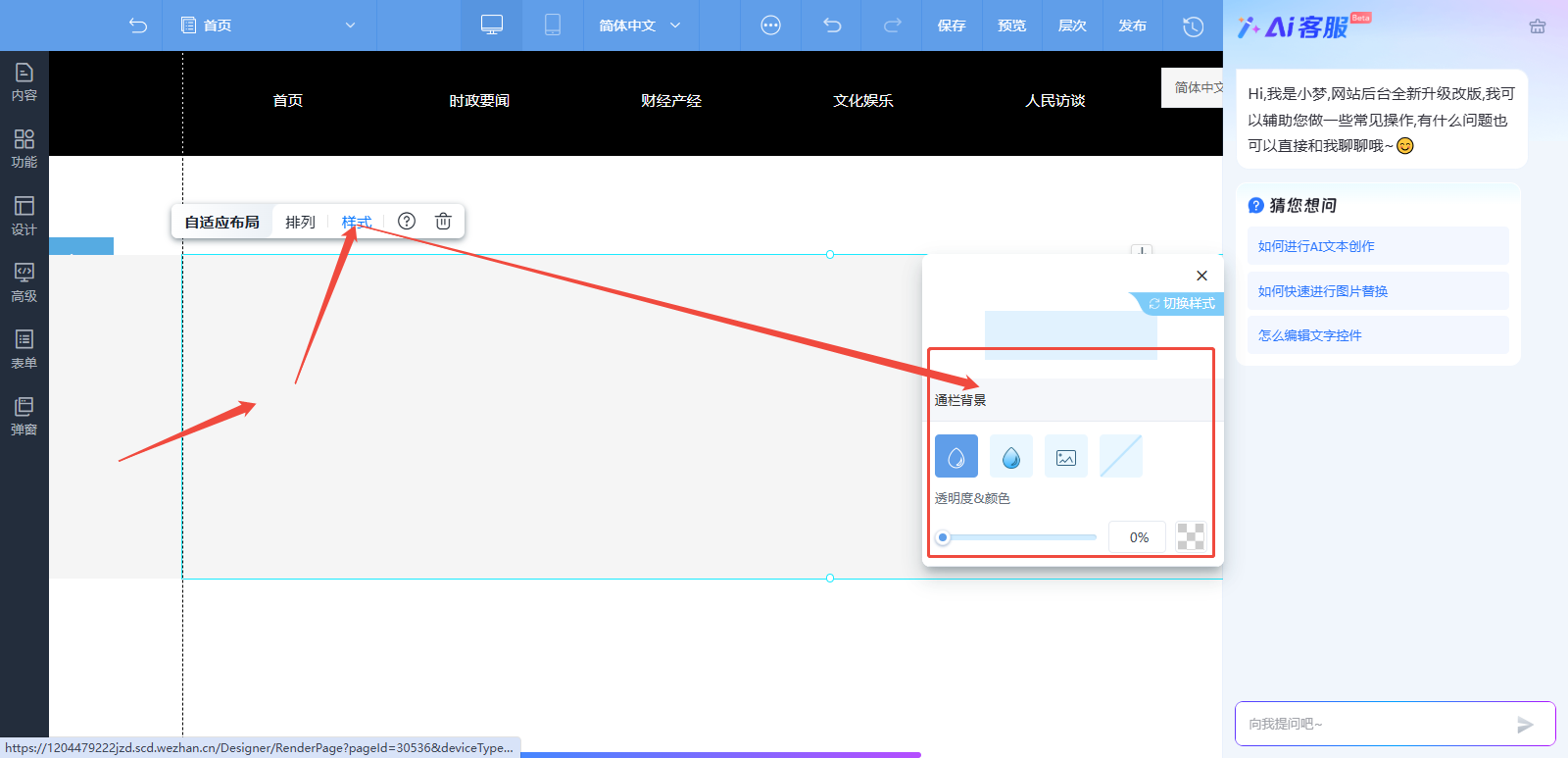
Task: Open the help question mark icon
Action: 407,222
